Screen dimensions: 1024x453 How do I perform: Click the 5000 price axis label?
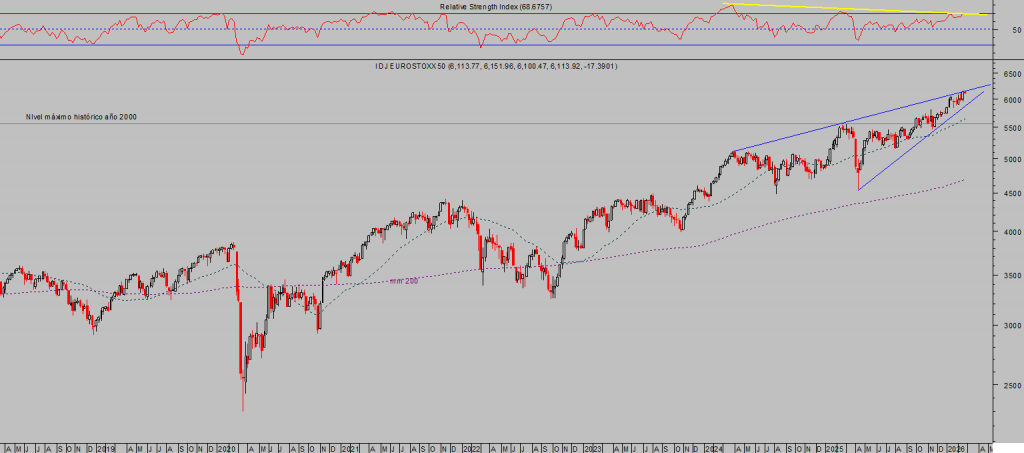pyautogui.click(x=1010, y=160)
